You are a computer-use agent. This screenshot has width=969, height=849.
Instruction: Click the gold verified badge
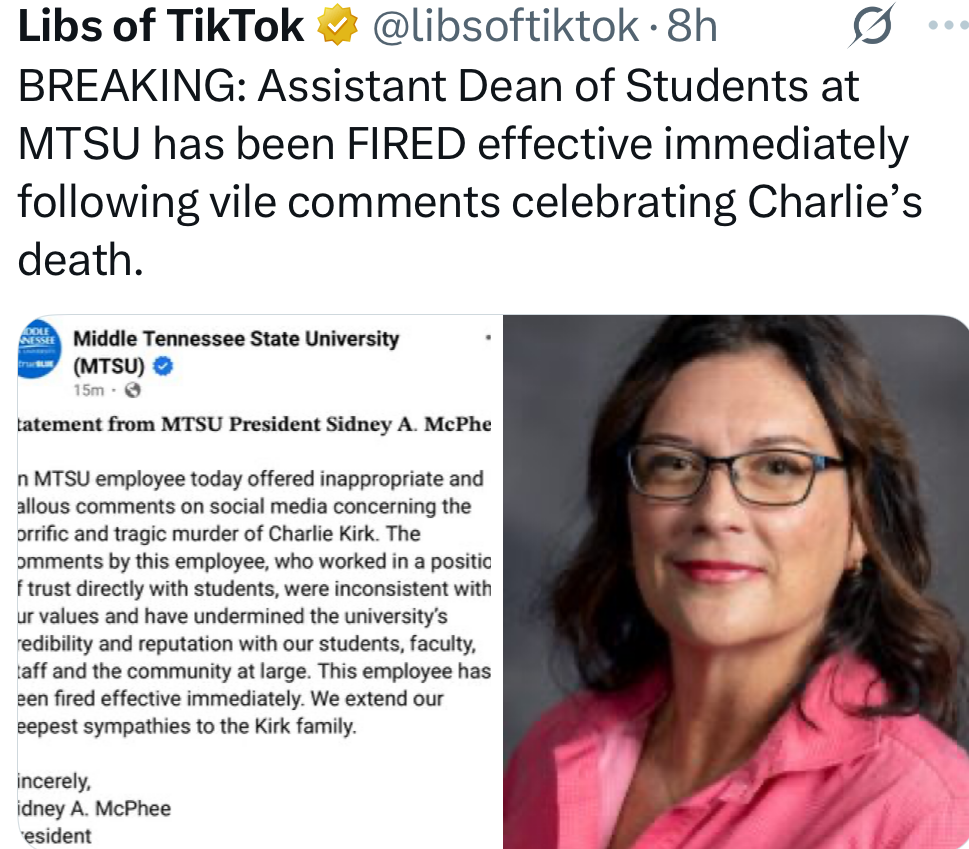click(x=335, y=28)
